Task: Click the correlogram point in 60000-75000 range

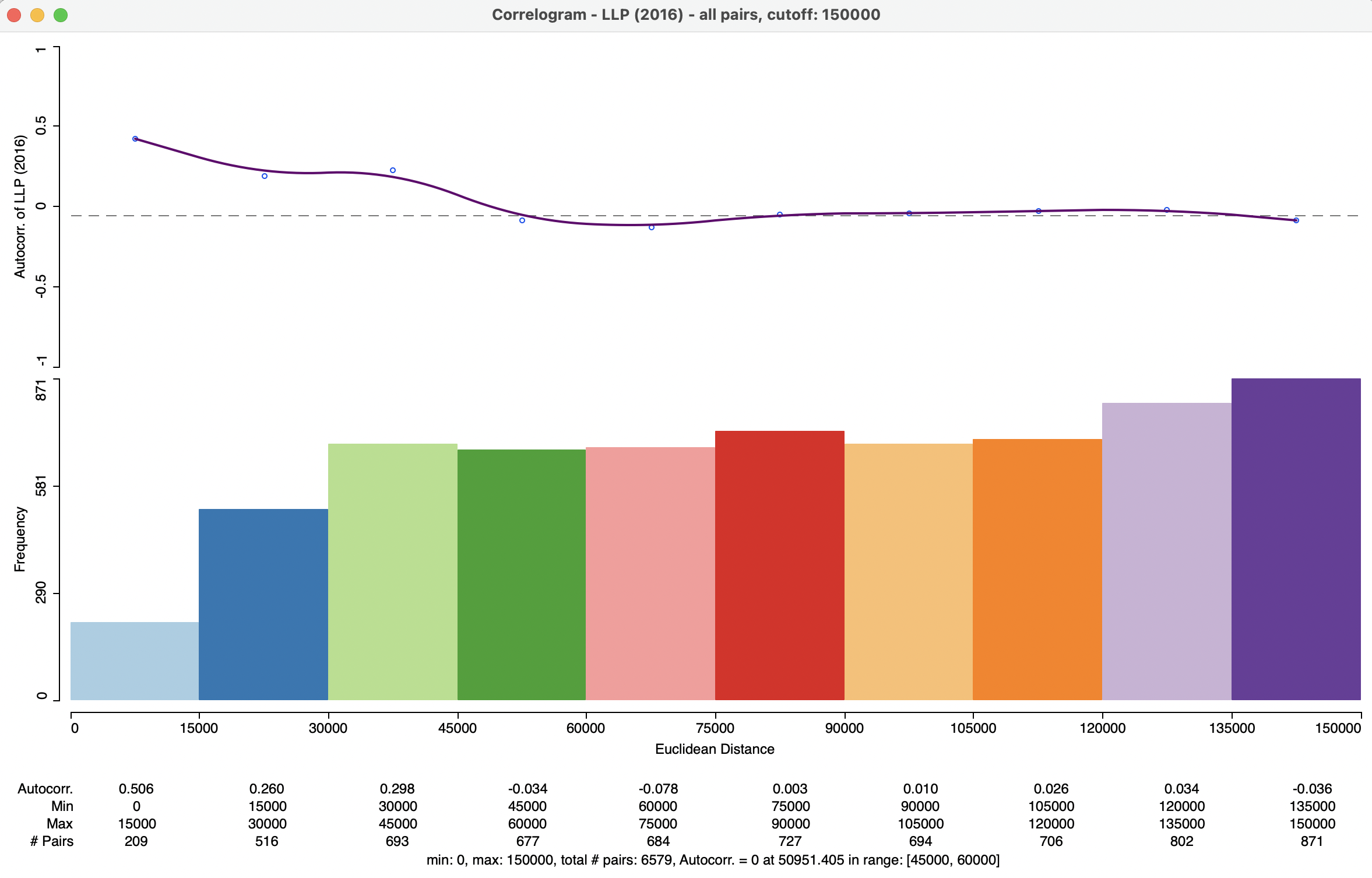Action: pos(652,227)
